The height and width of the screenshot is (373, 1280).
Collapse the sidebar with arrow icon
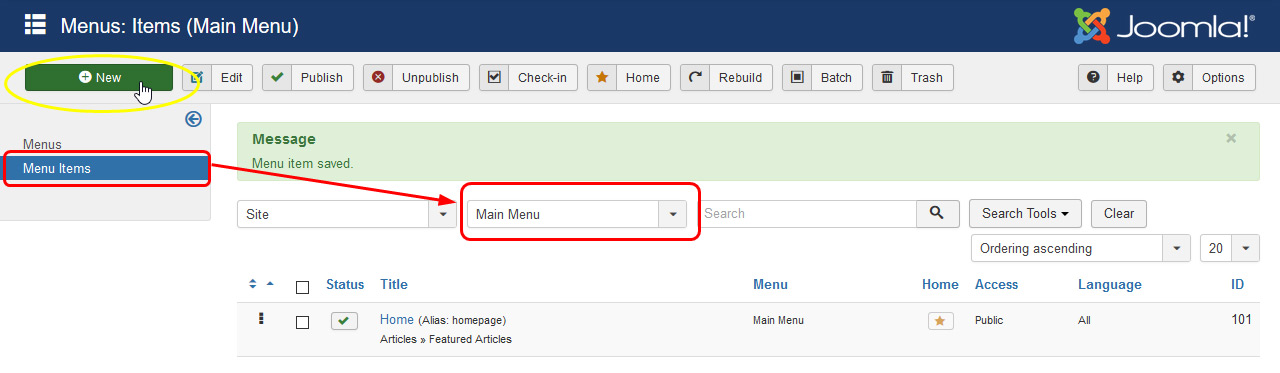(x=194, y=119)
